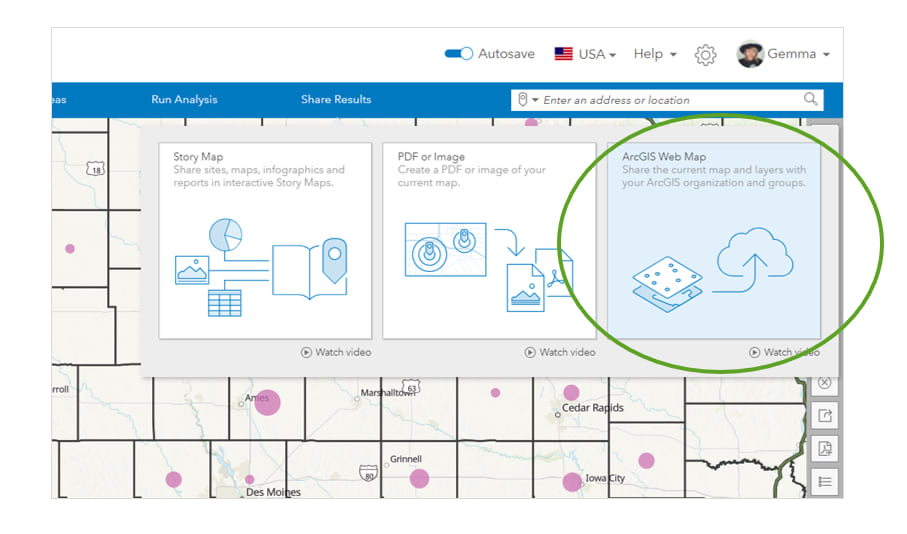Watch video for Story Map
This screenshot has height=534, width=907.
click(336, 352)
